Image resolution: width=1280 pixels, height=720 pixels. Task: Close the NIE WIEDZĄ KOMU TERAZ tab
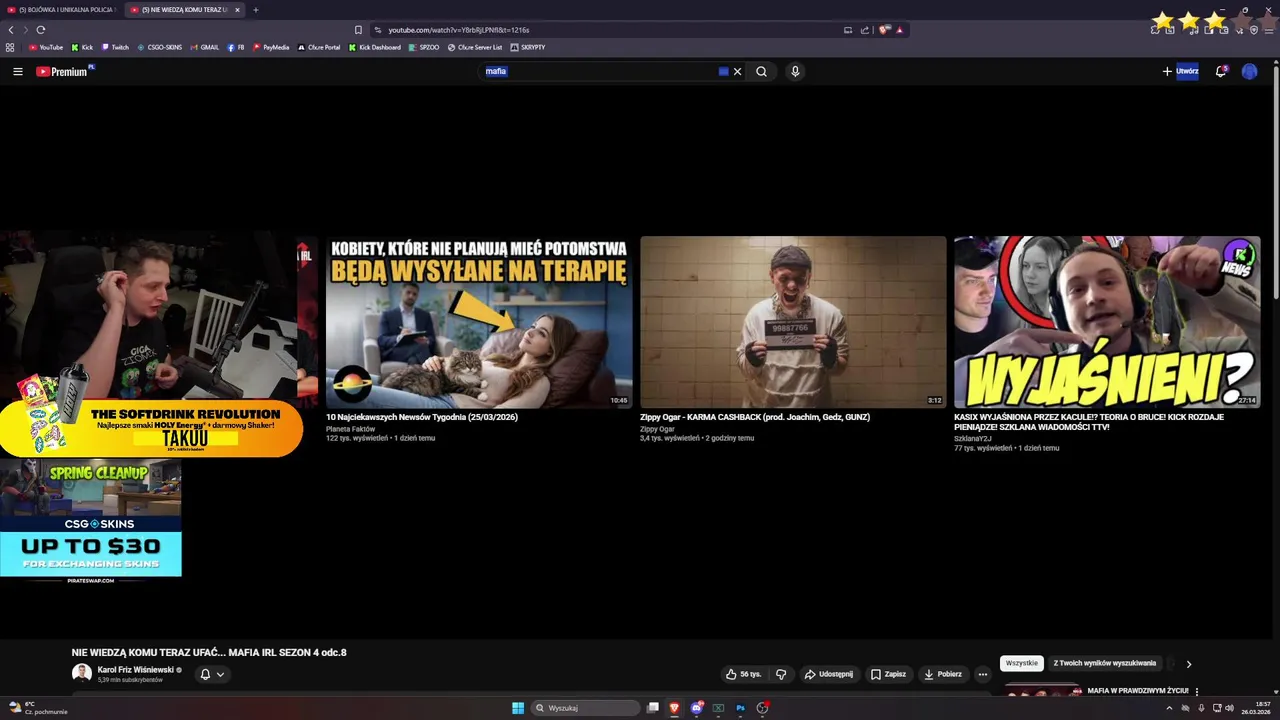click(x=237, y=10)
